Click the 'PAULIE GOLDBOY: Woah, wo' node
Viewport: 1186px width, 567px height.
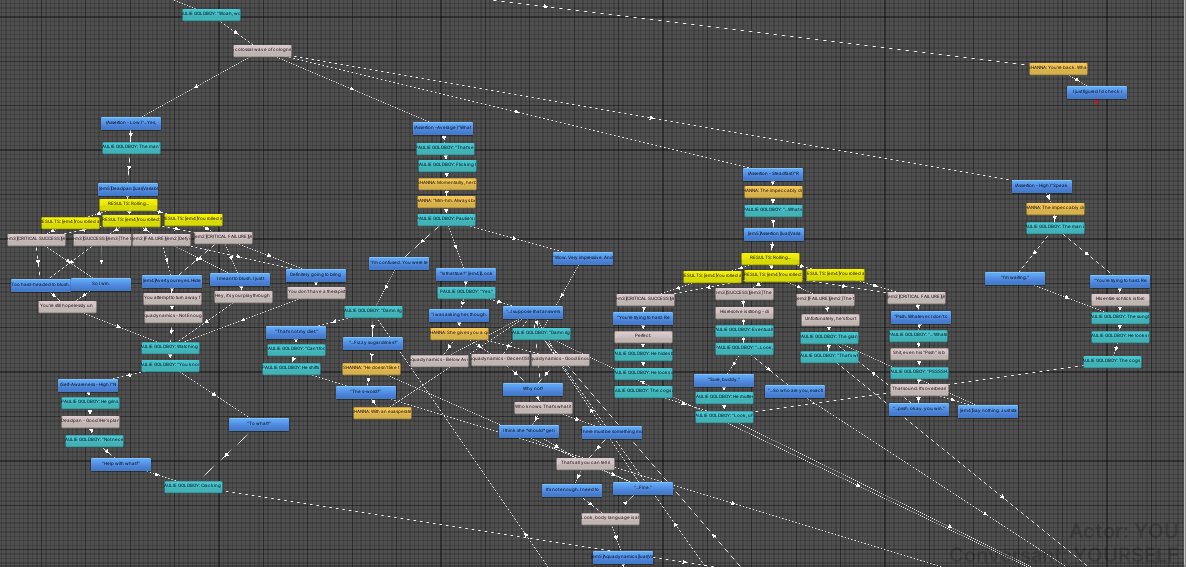[211, 14]
